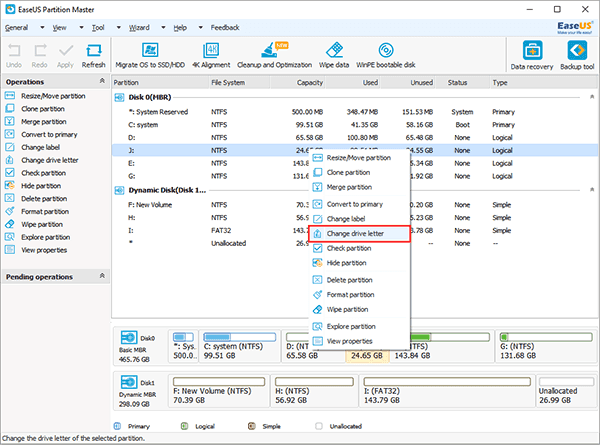Viewport: 600px width, 445px height.
Task: Select Change label in Operations panel
Action: 33,147
